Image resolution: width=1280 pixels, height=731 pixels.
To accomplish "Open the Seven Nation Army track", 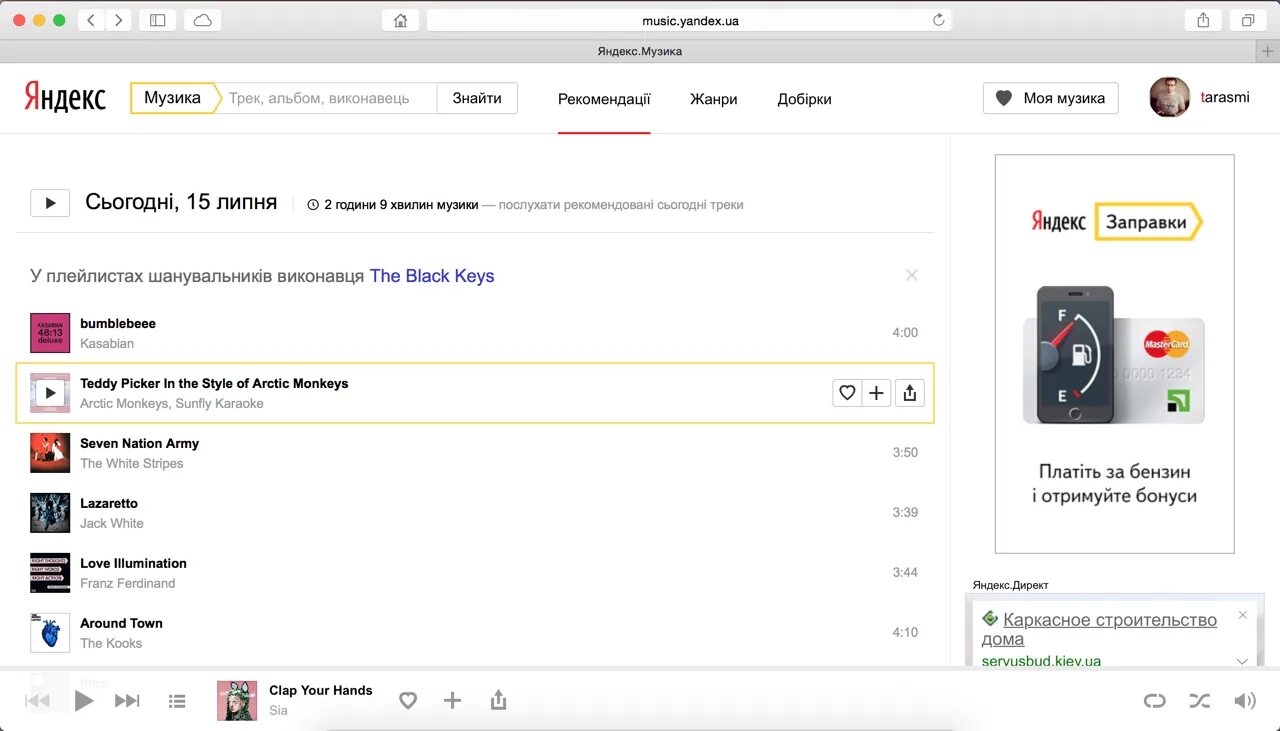I will click(x=140, y=443).
